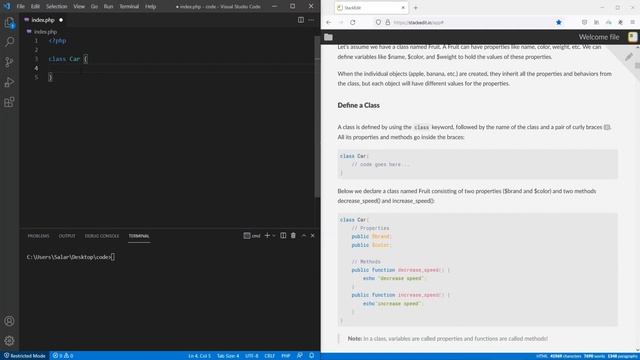The image size is (640, 360).
Task: Open StackEdit file explorer folder icon
Action: (328, 37)
